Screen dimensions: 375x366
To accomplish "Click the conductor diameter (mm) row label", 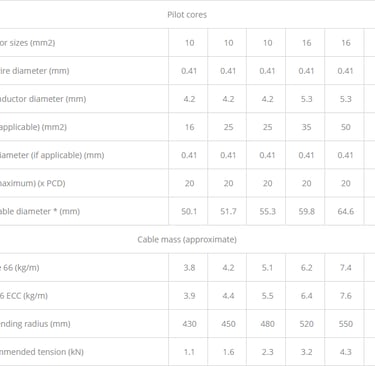I will point(43,99).
